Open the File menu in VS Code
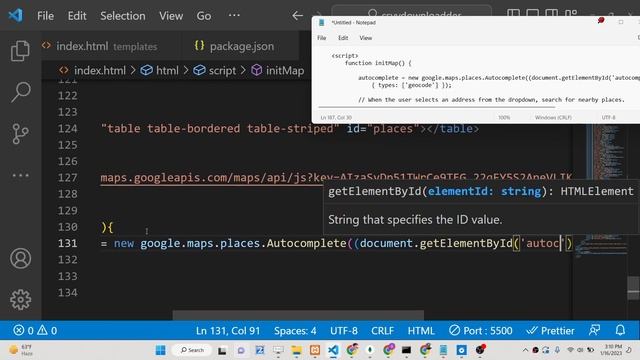 [45, 16]
